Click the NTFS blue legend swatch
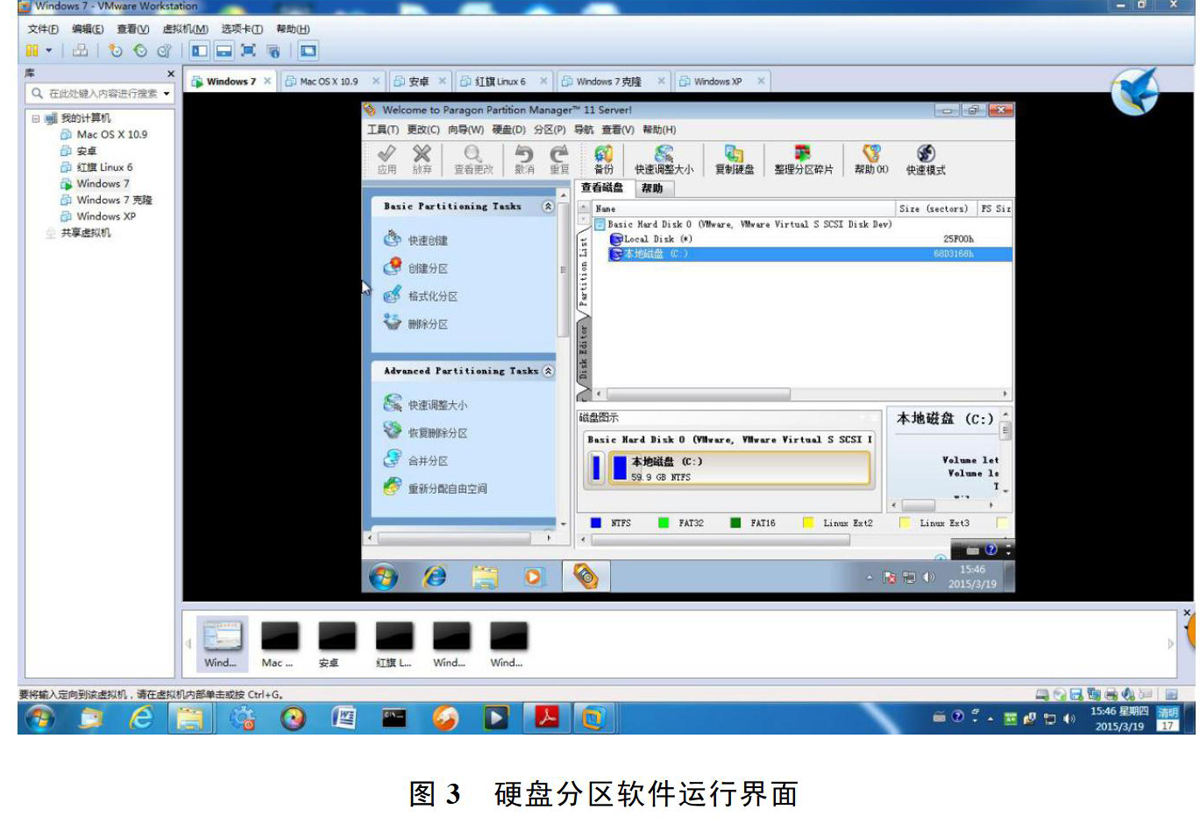The width and height of the screenshot is (1200, 831). pos(596,522)
